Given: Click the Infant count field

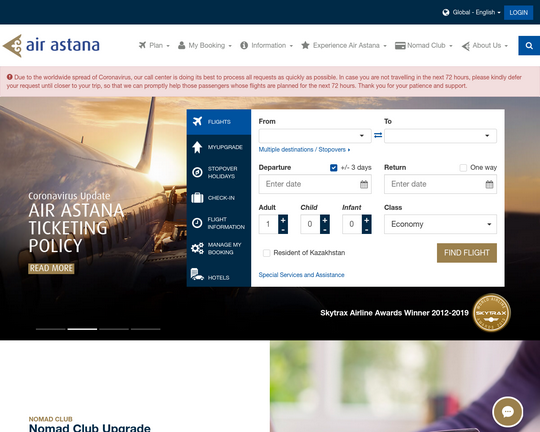Looking at the screenshot, I should pyautogui.click(x=352, y=224).
